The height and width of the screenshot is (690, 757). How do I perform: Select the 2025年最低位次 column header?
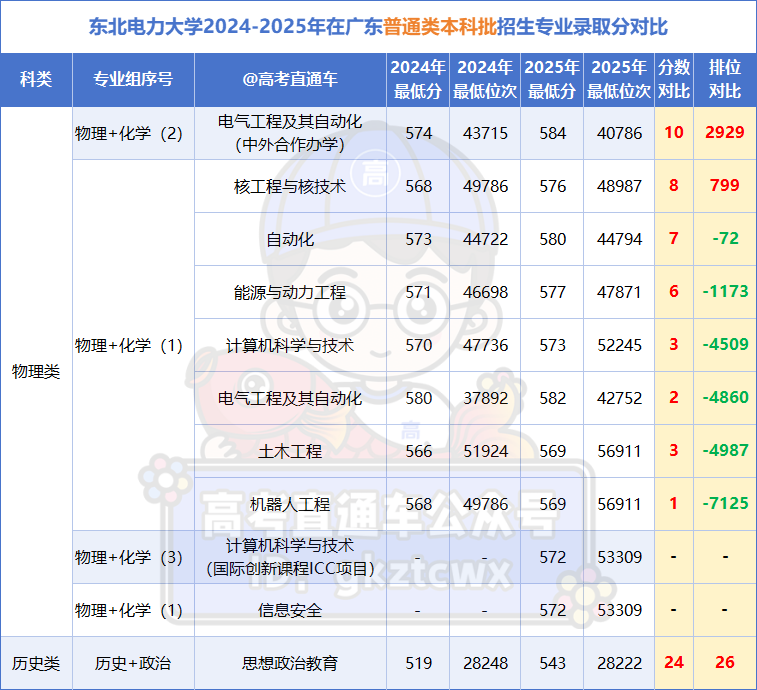coord(619,80)
